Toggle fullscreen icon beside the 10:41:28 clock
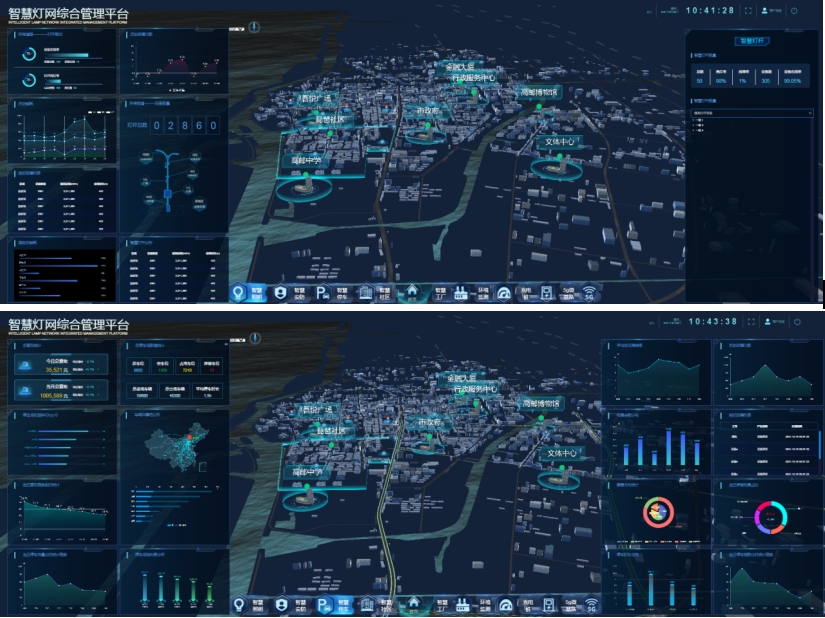The height and width of the screenshot is (618, 825). pos(747,10)
